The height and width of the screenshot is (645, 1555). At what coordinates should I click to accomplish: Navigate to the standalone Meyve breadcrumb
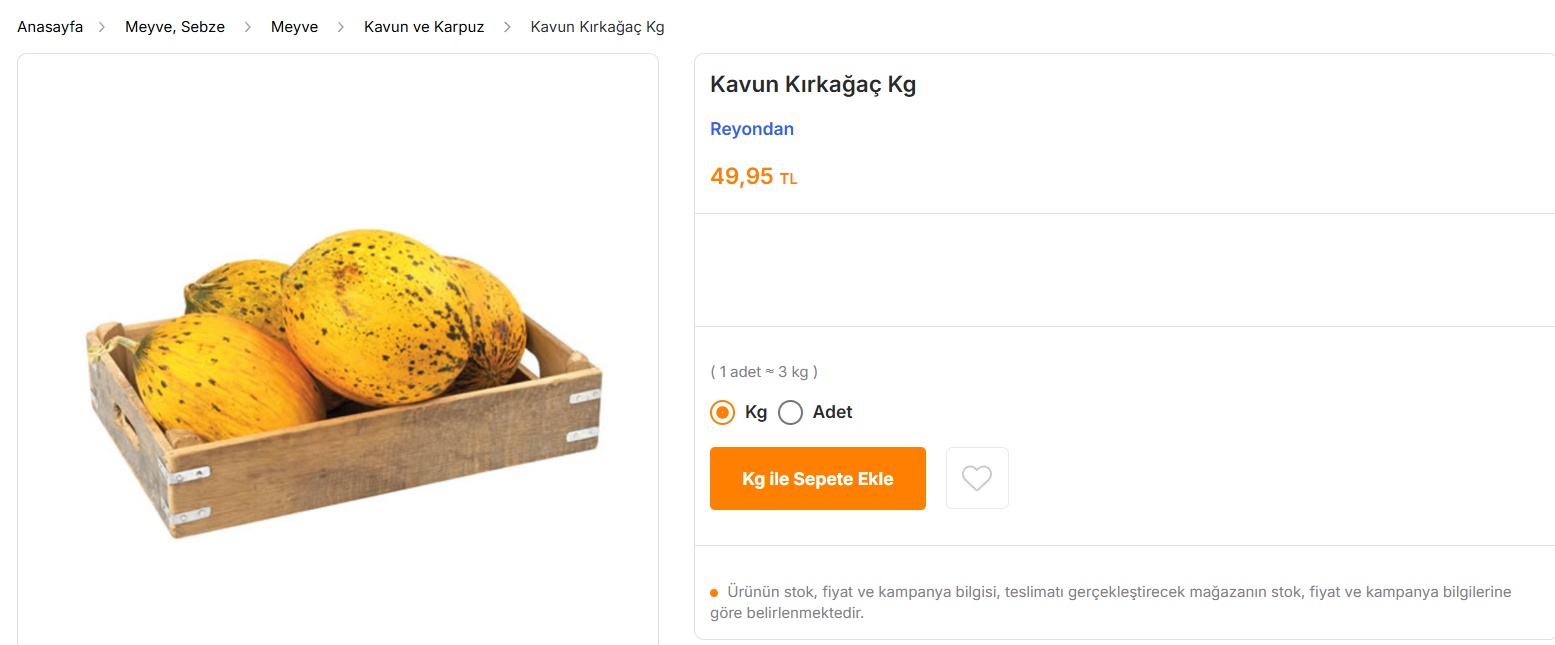[294, 27]
